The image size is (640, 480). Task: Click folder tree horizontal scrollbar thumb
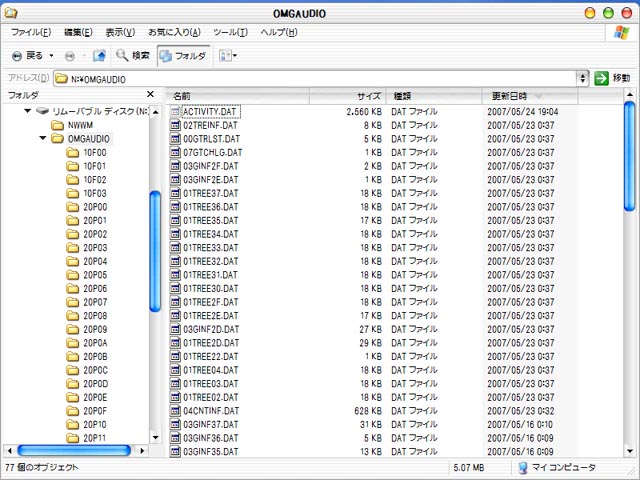point(74,451)
